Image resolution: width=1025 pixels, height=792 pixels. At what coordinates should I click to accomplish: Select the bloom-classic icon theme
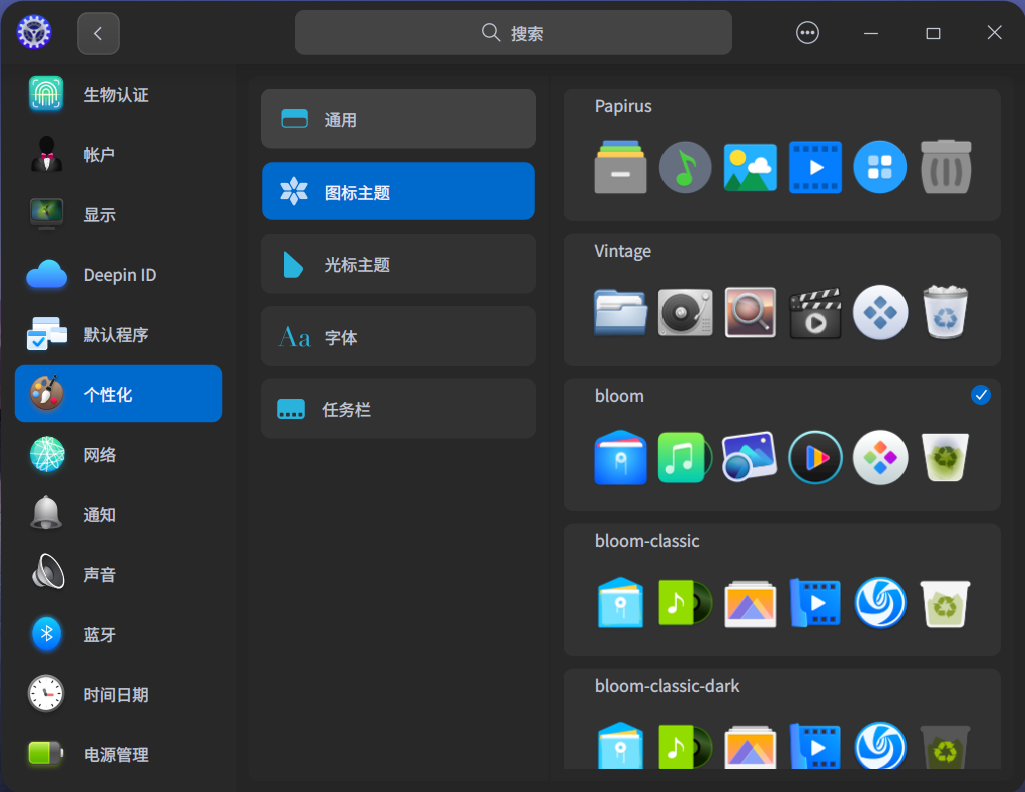[782, 590]
